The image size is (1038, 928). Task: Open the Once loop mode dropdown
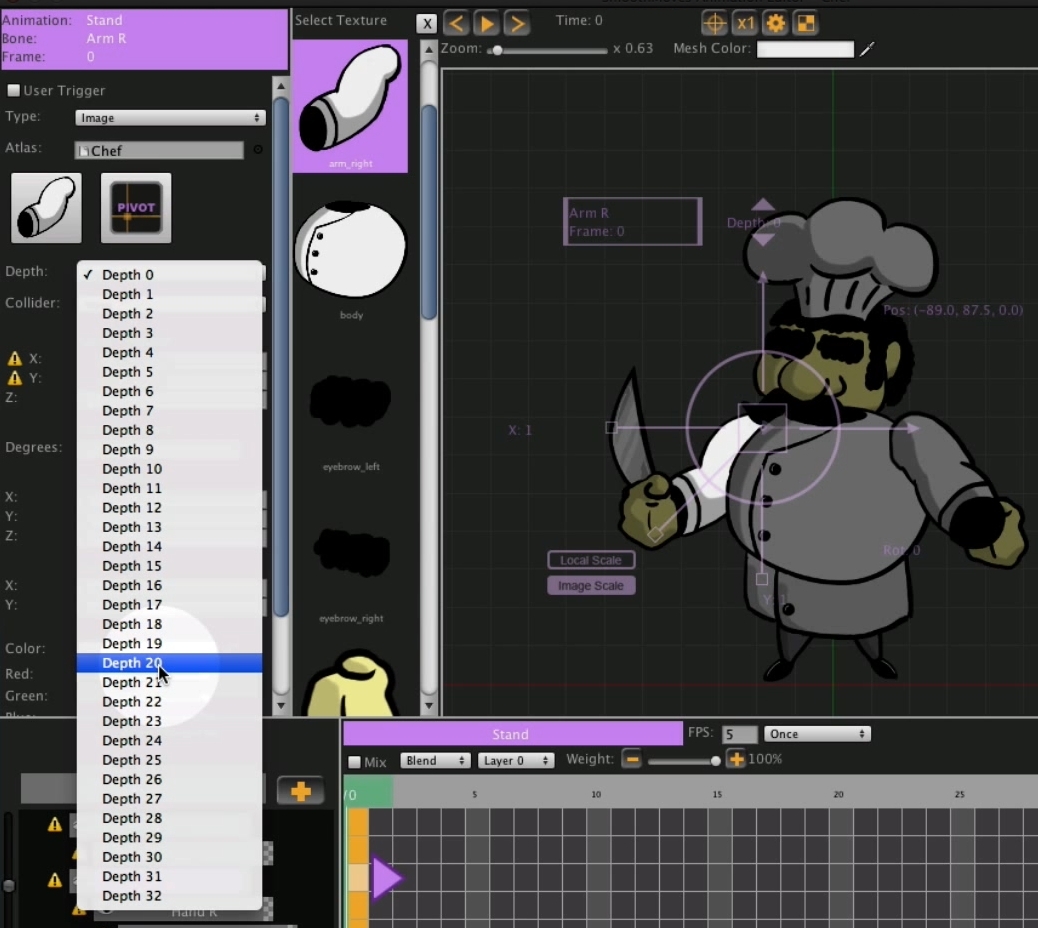coord(818,734)
